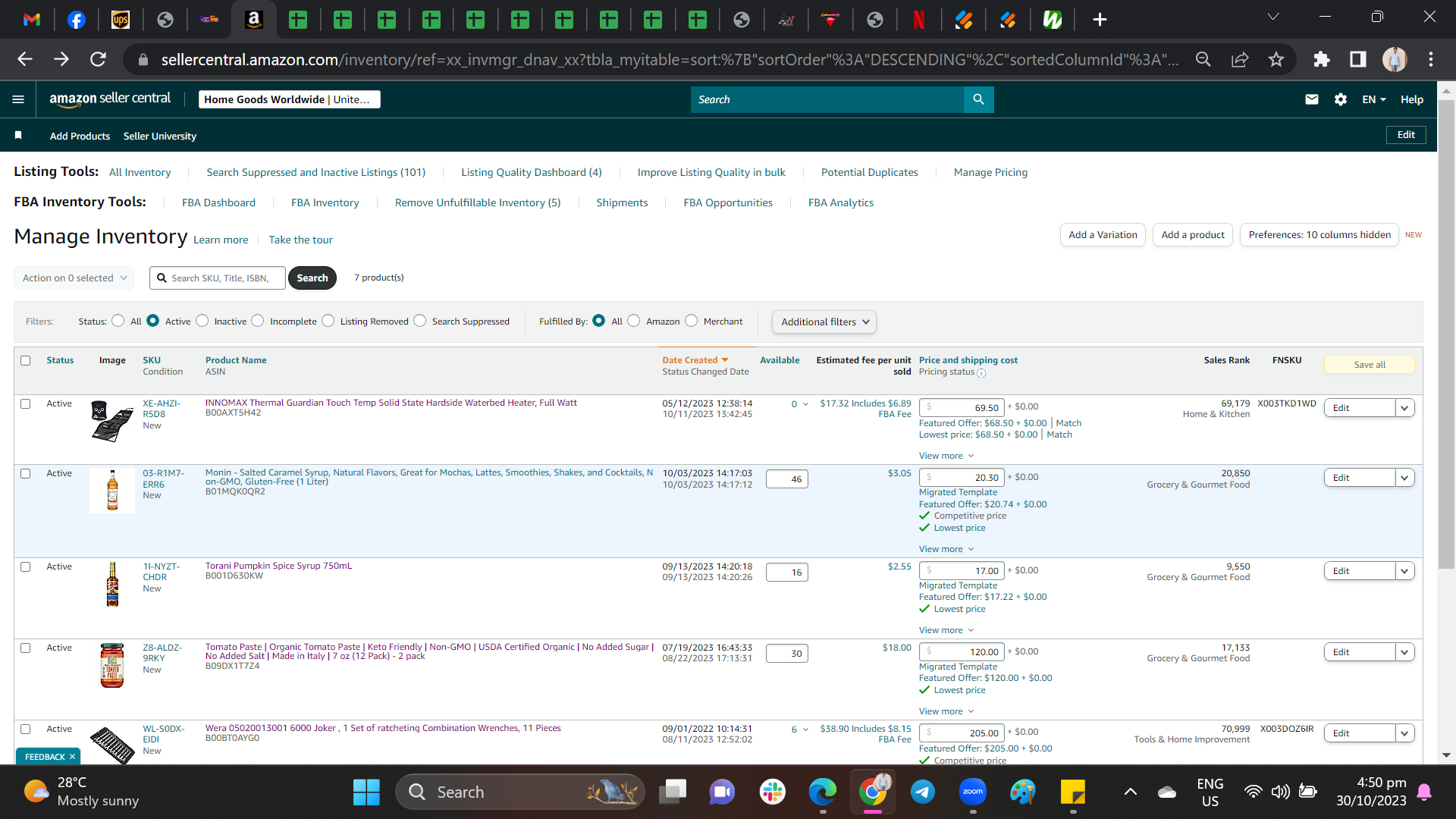Filter by Fulfilled By Amazon

tap(634, 321)
